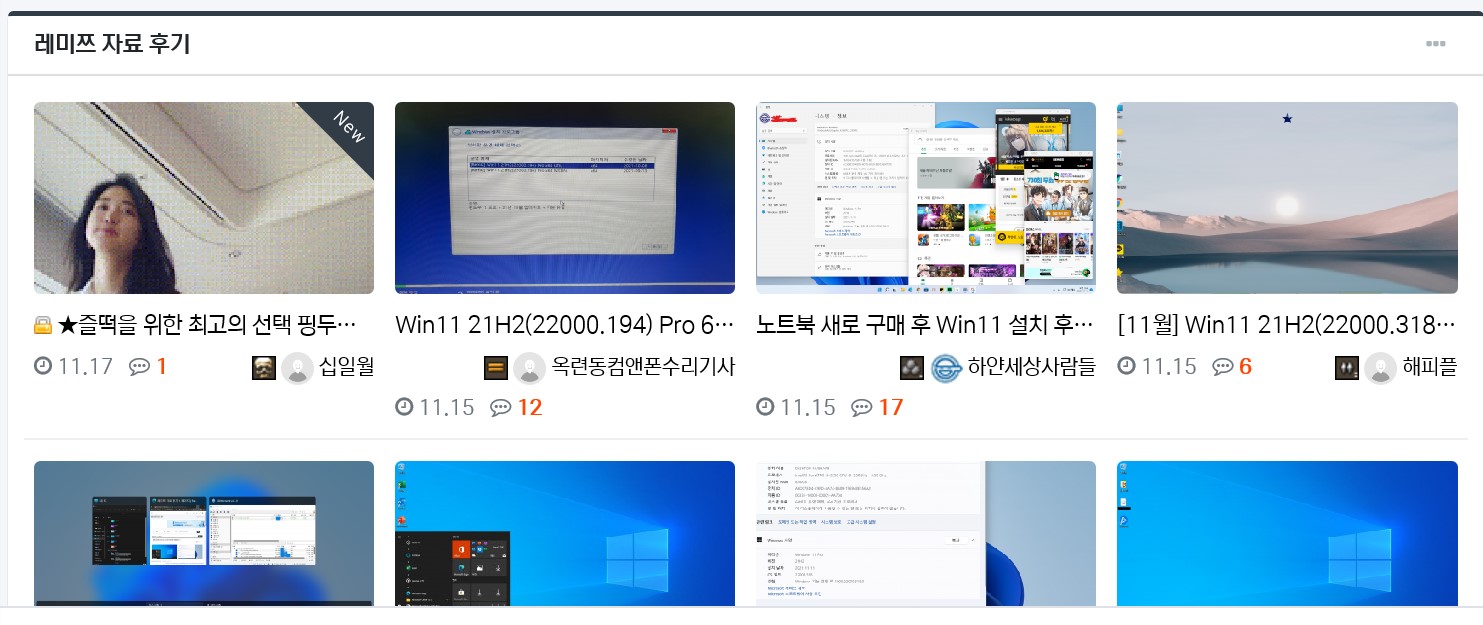Viewport: 1483px width, 625px height.
Task: Open the Win11 desktop with store windows thumbnail
Action: (925, 198)
